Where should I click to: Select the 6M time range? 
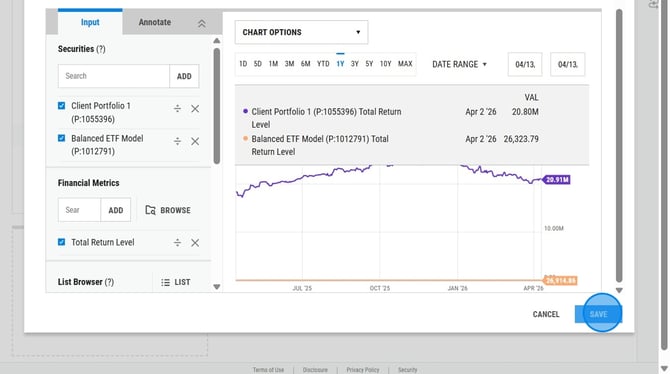(306, 64)
